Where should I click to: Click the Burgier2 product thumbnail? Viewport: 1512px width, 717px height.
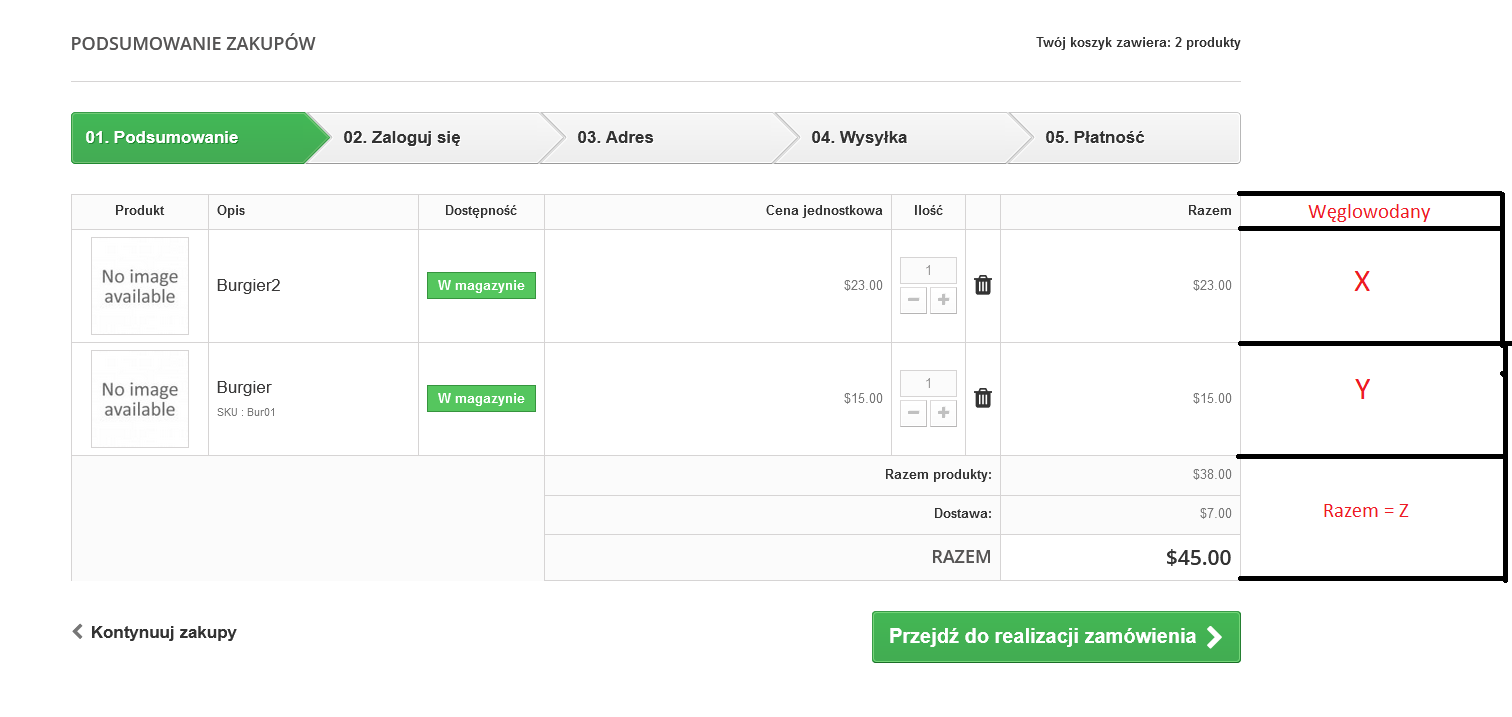pyautogui.click(x=140, y=286)
